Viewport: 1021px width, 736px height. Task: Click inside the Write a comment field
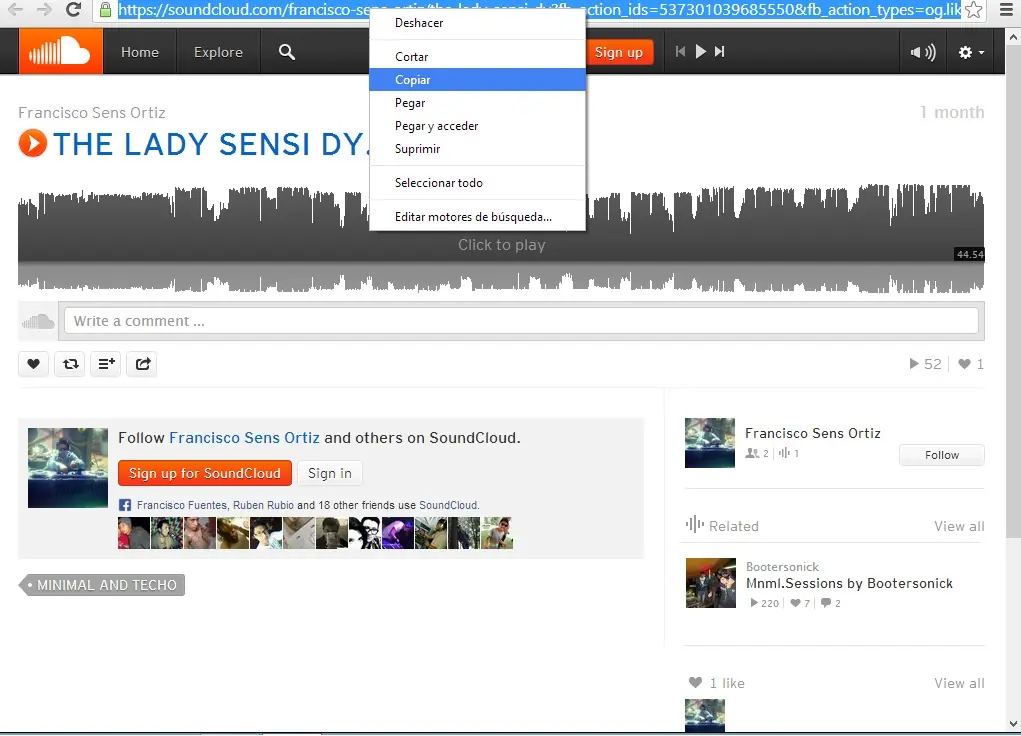(521, 321)
